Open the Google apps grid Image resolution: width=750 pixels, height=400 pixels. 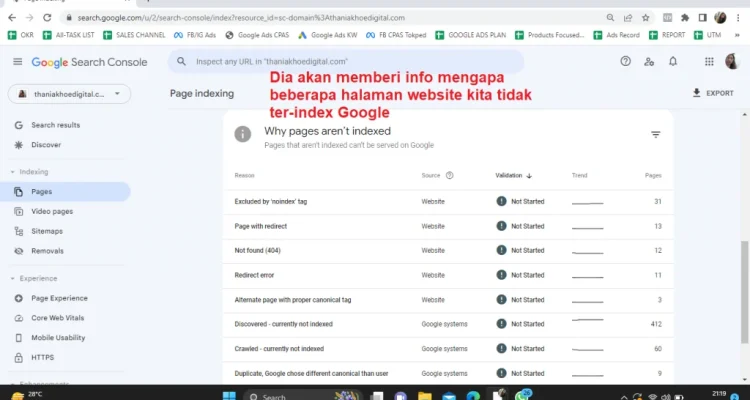tap(709, 61)
